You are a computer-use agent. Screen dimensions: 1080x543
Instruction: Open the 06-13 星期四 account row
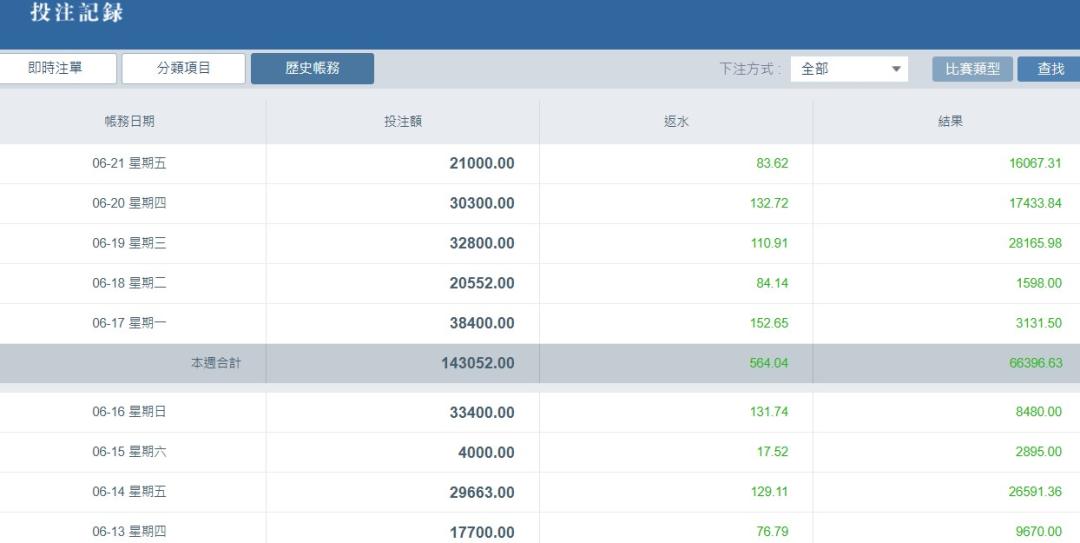click(x=130, y=530)
